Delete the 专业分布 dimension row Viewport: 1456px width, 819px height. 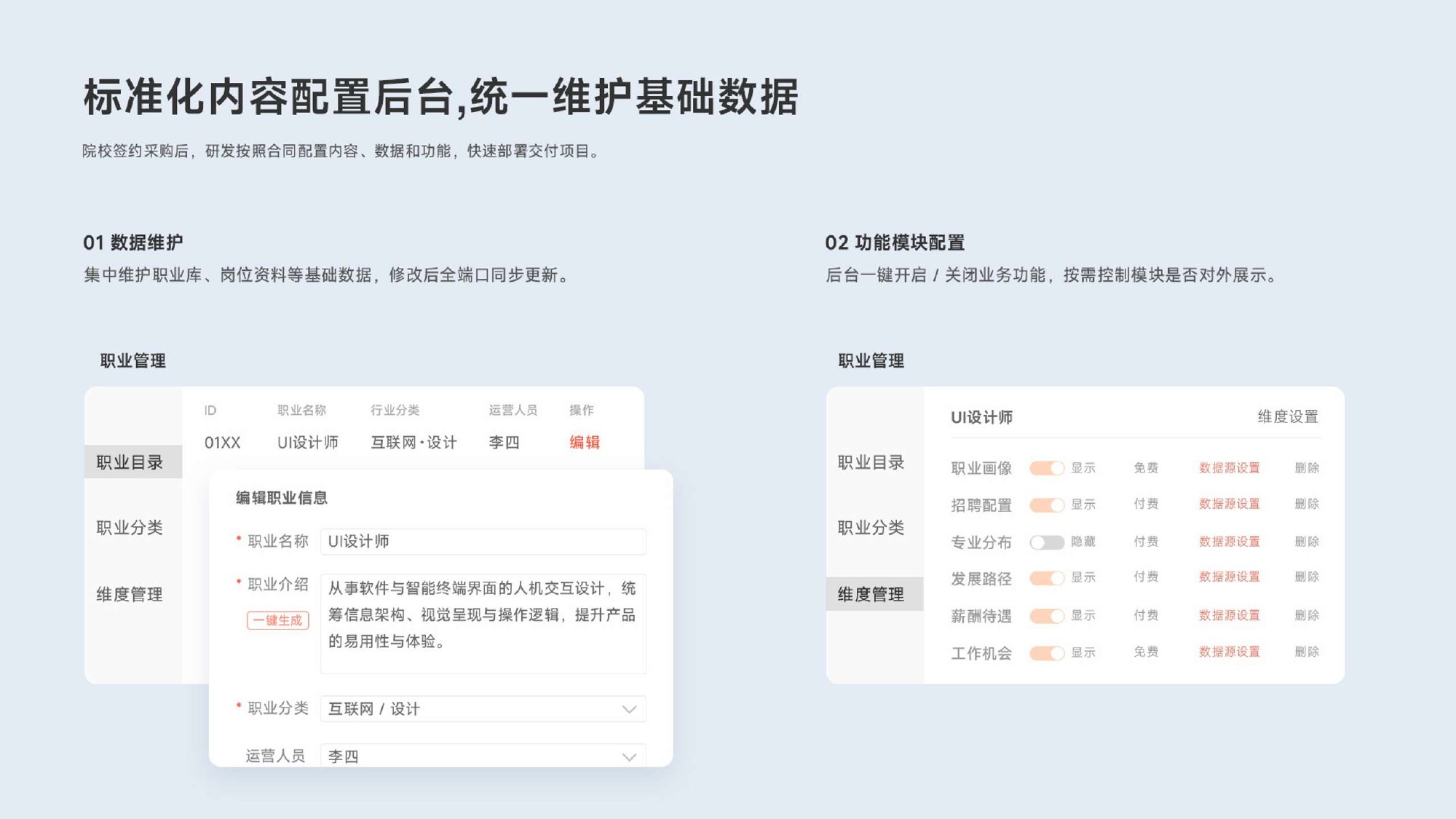(x=1307, y=542)
